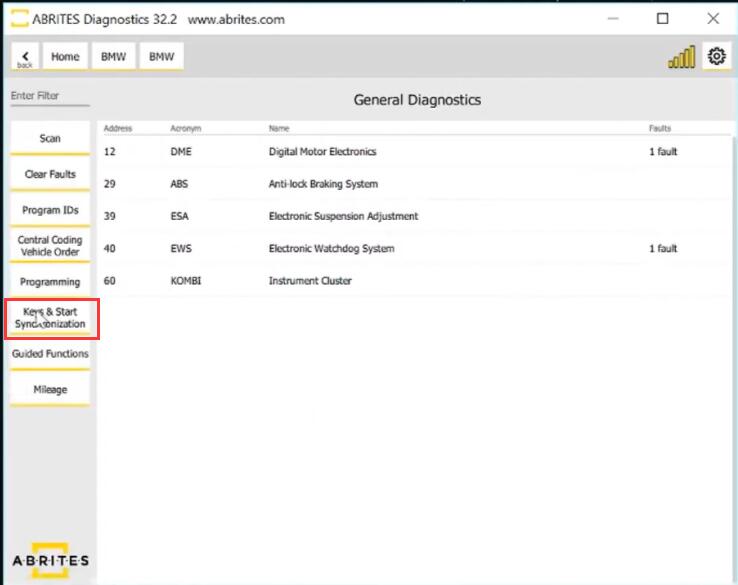This screenshot has width=738, height=585.
Task: Start a Scan of the modules
Action: tap(50, 138)
